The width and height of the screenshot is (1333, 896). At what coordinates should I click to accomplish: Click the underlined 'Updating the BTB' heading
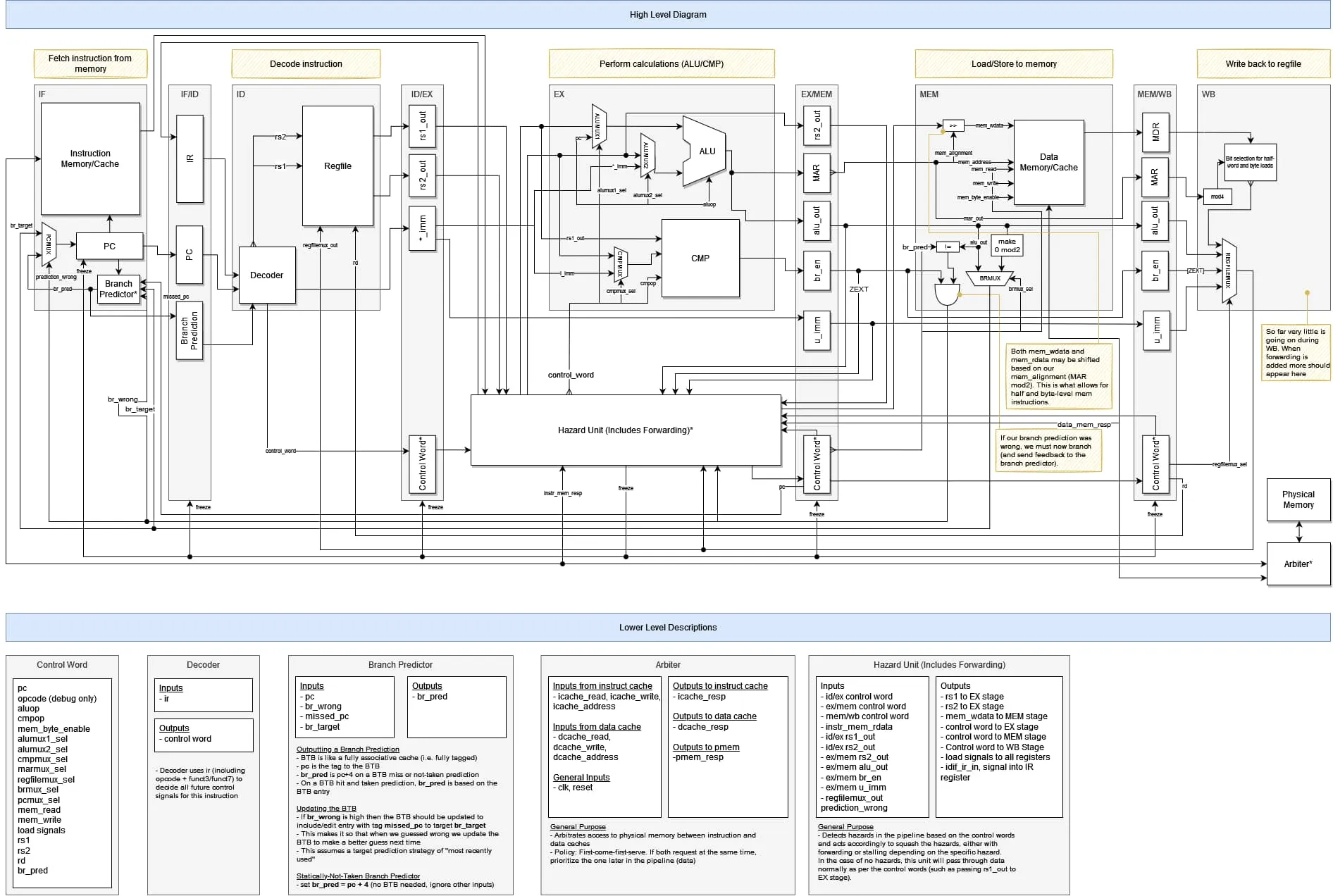coord(326,809)
